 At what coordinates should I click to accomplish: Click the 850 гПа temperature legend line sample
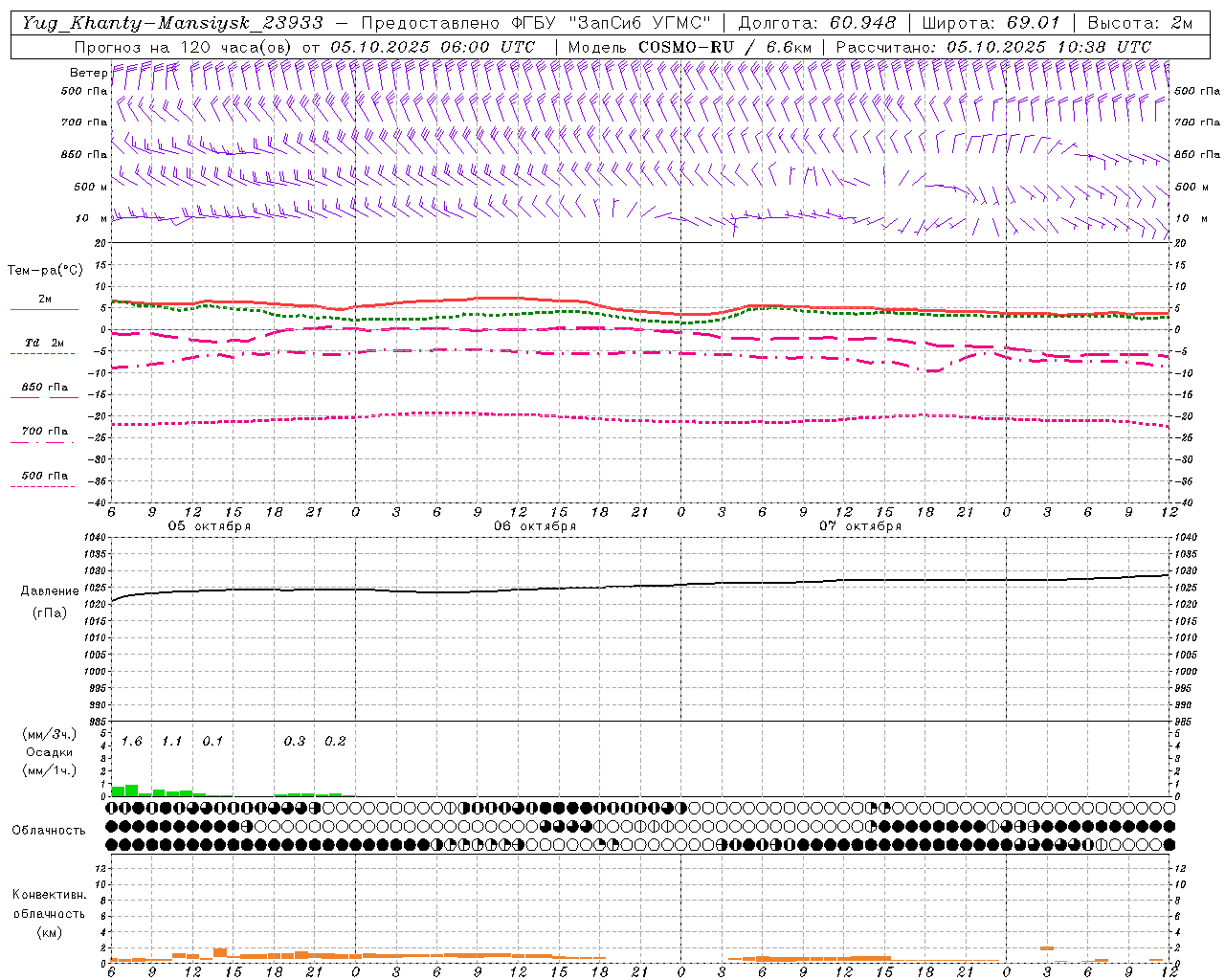[x=44, y=397]
